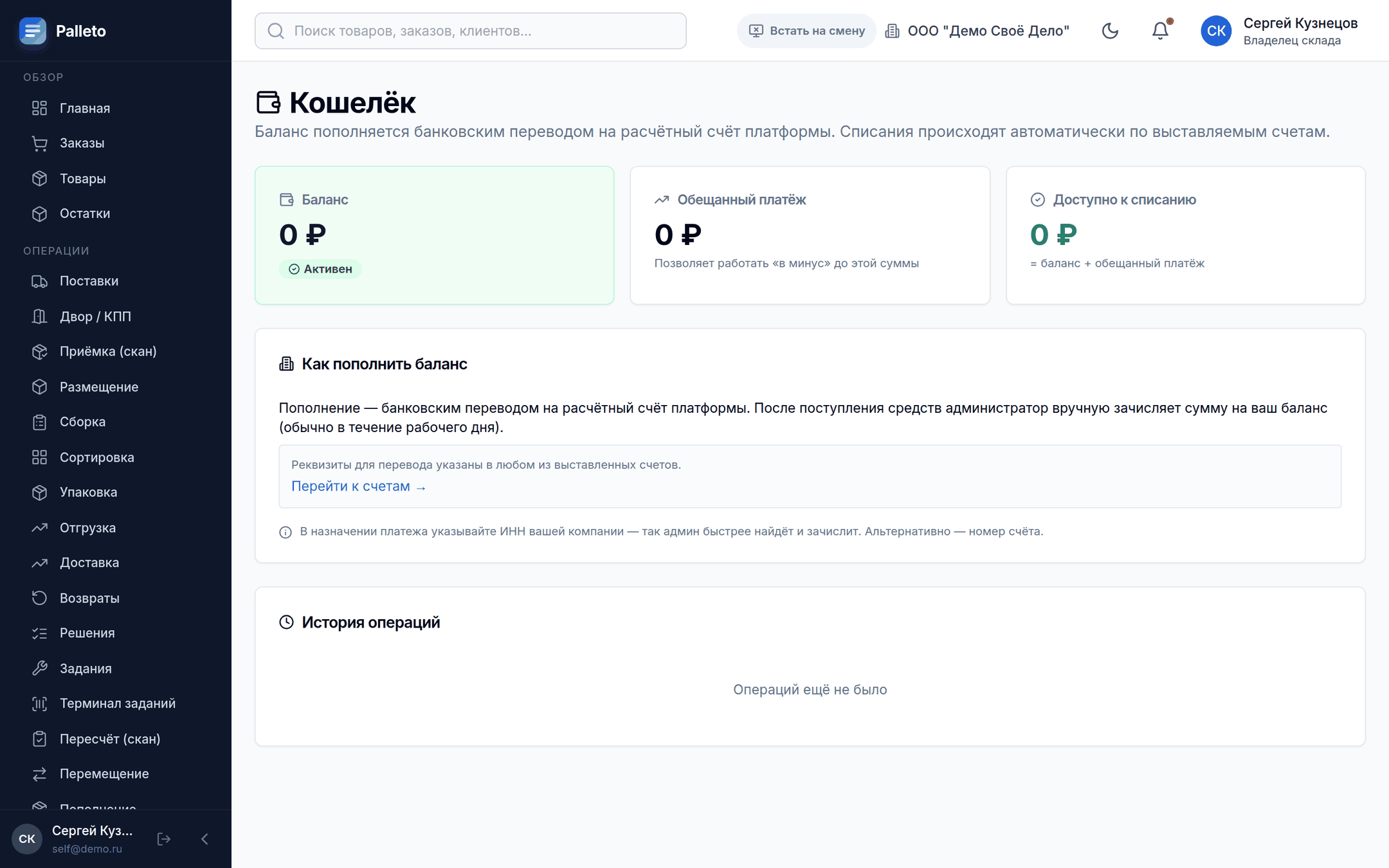Click the Приёмка (скан) package icon
Viewport: 1389px width, 868px height.
click(x=40, y=352)
